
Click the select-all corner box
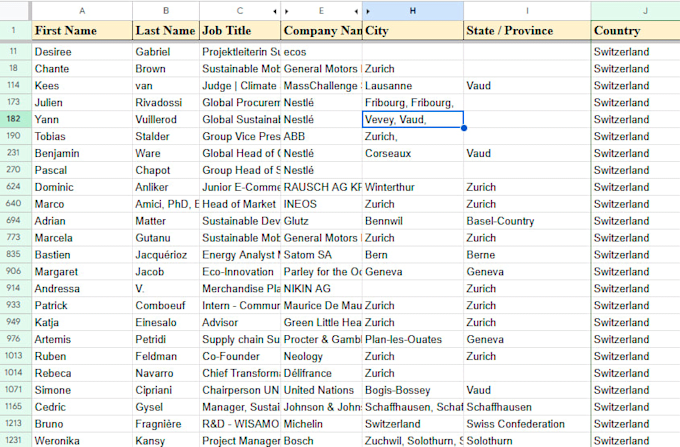pyautogui.click(x=15, y=11)
